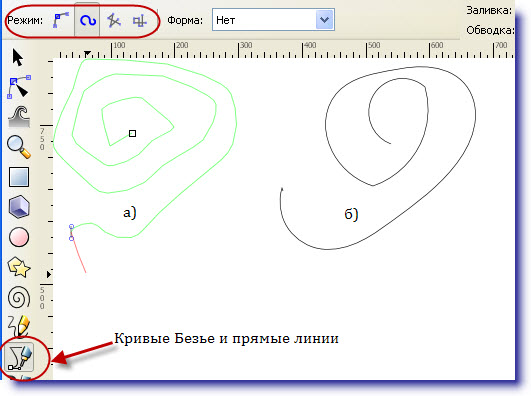The image size is (531, 396).
Task: Select the Ellipse circle tool
Action: coord(19,236)
